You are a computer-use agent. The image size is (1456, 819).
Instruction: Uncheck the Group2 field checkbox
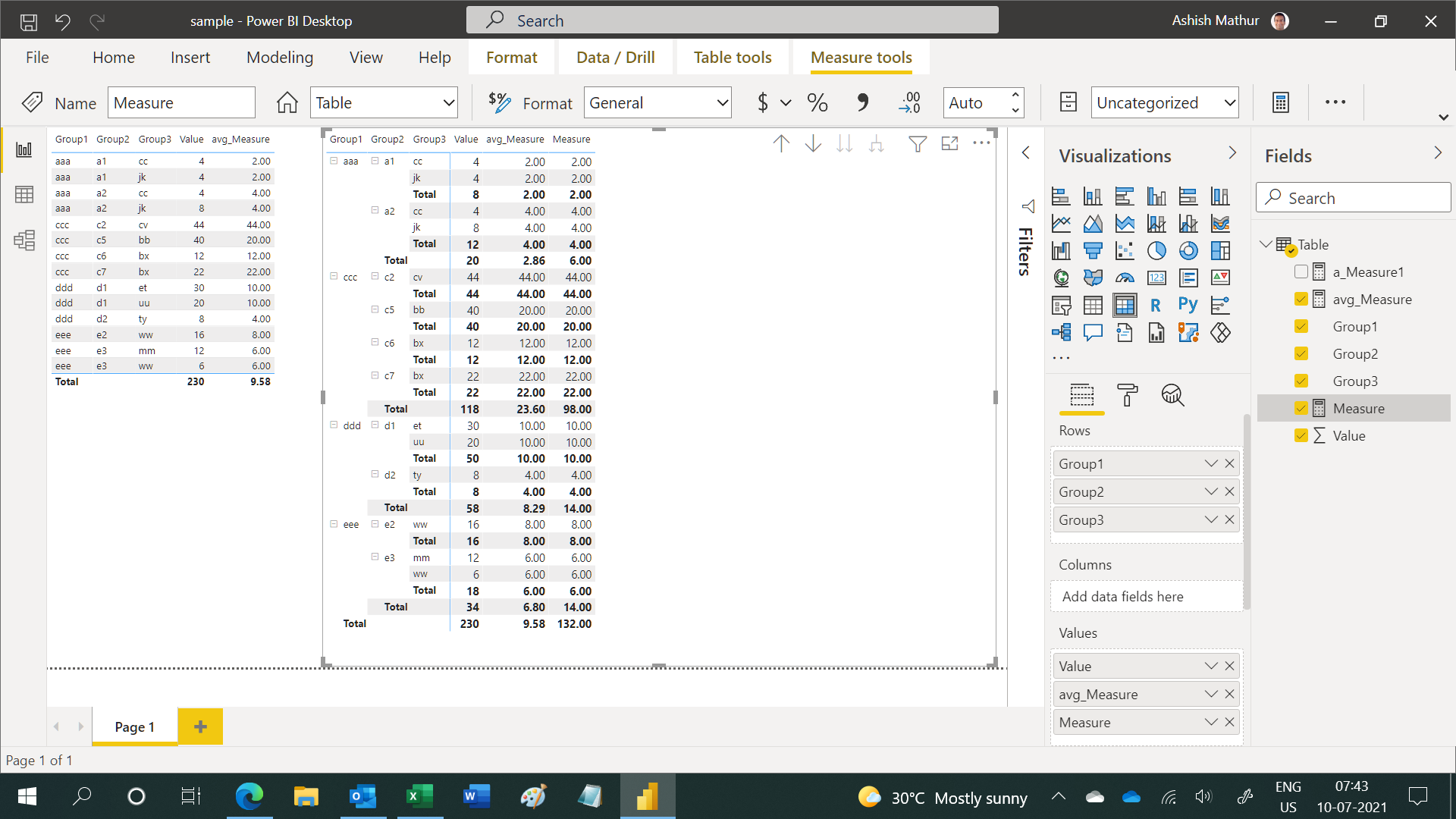point(1301,354)
